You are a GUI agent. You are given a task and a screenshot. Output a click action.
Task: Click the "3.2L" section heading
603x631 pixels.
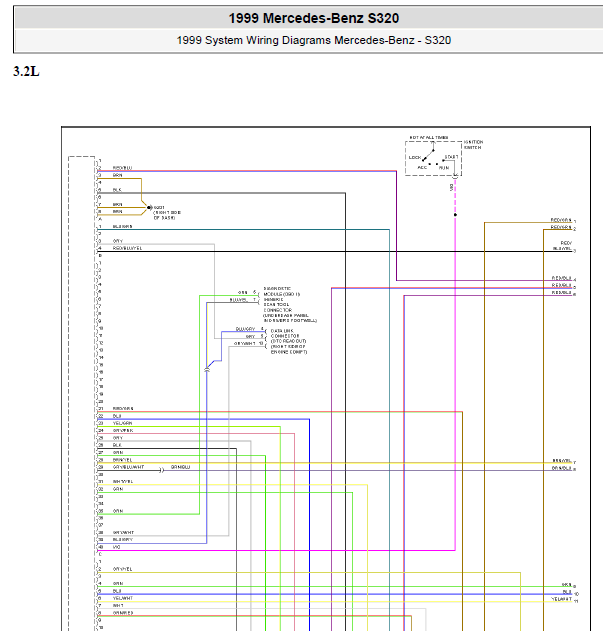click(26, 72)
